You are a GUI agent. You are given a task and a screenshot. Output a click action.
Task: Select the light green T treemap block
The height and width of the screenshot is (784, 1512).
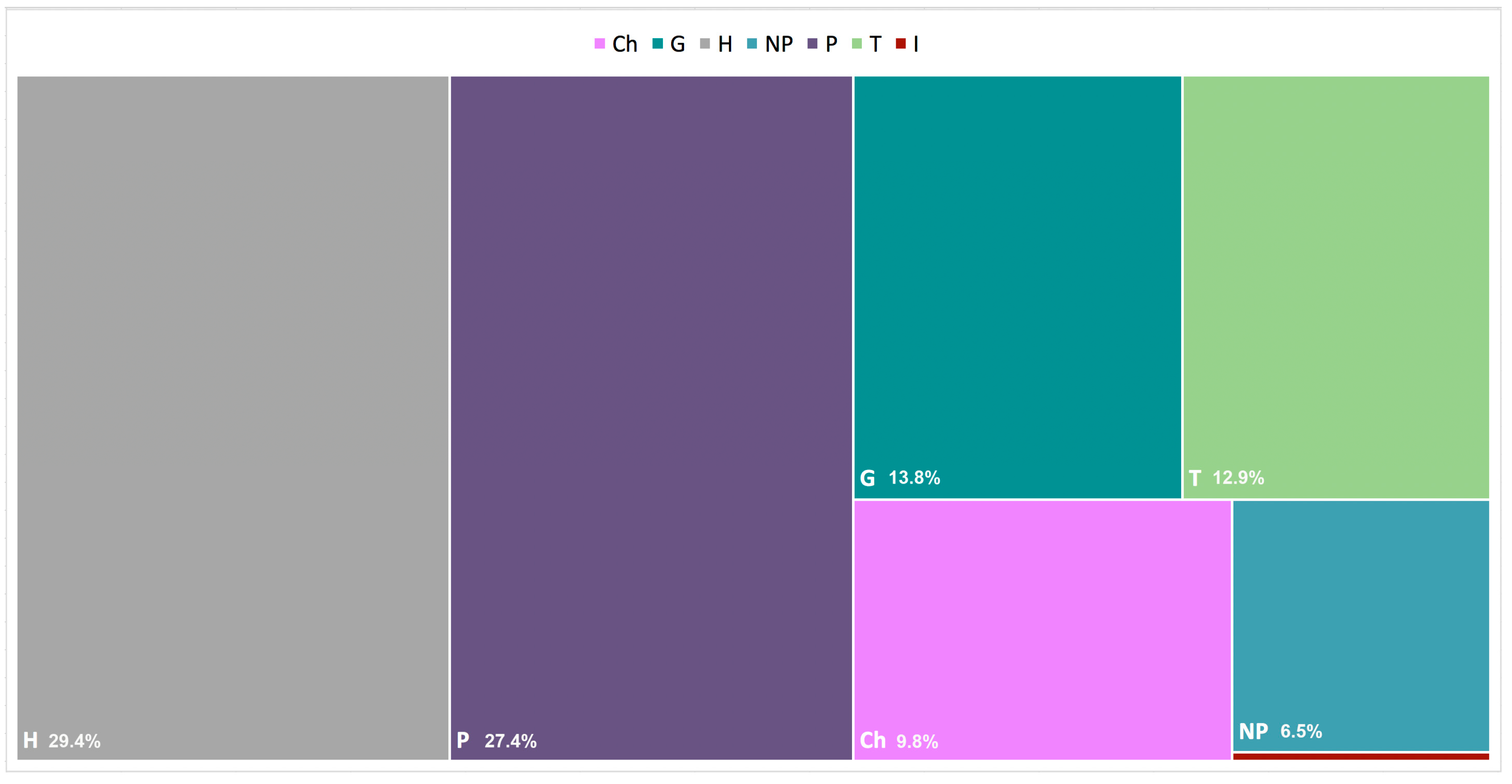1336,264
